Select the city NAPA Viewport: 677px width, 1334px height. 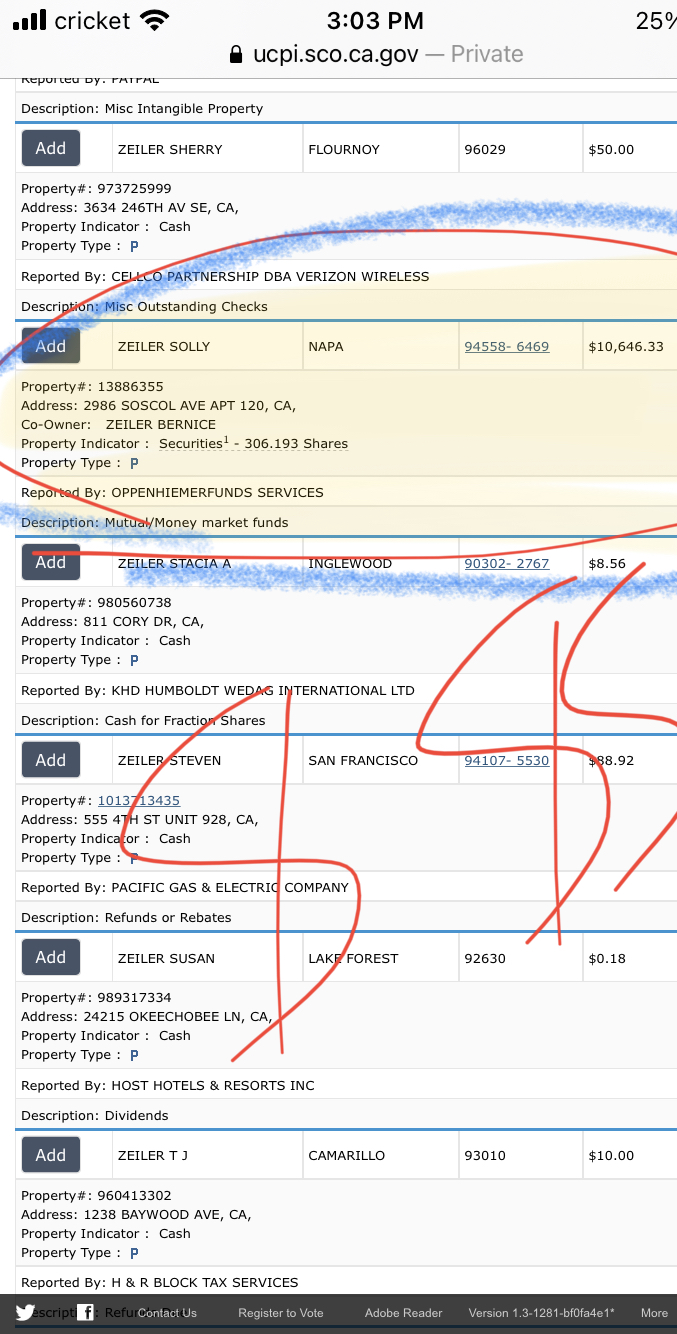pos(326,347)
